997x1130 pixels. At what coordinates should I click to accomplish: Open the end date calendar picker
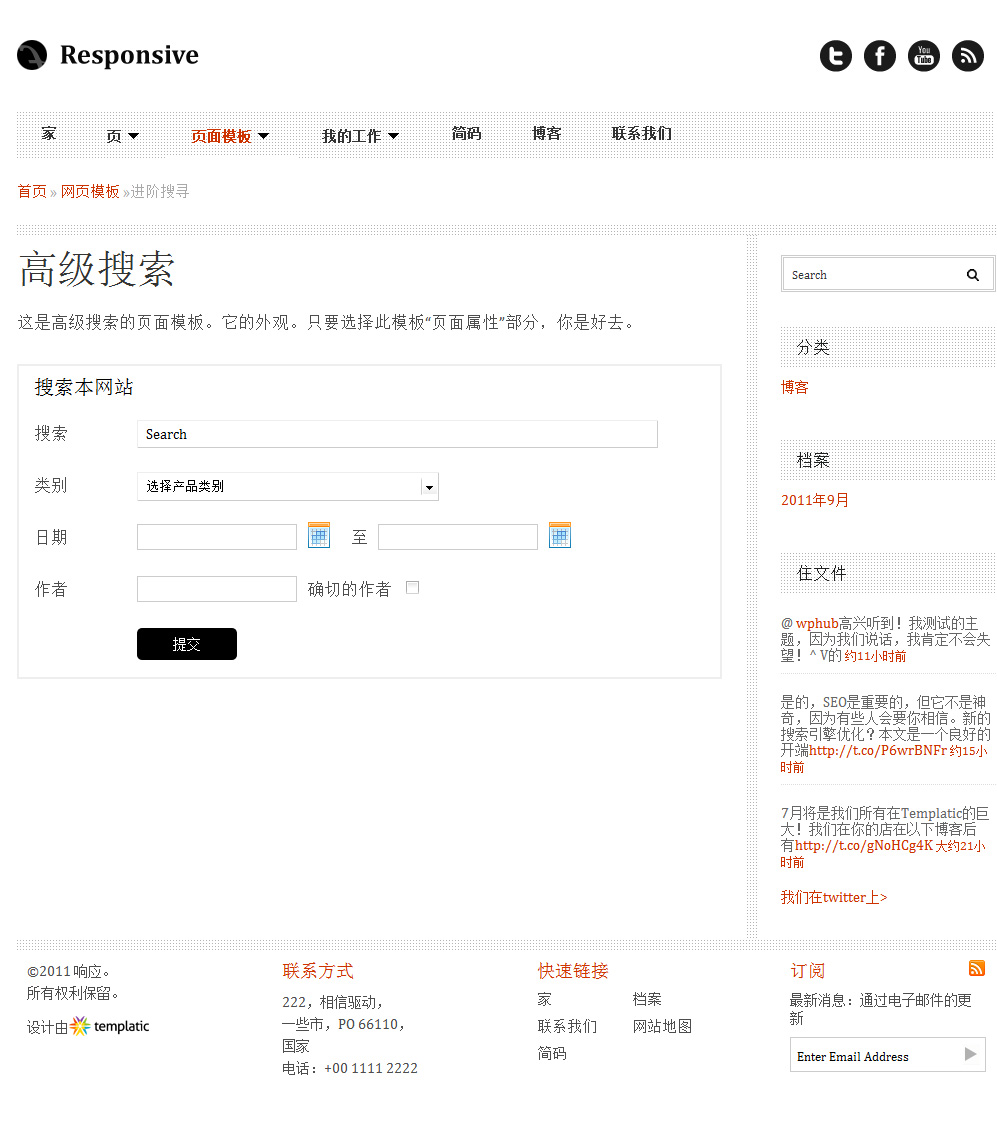[x=560, y=536]
